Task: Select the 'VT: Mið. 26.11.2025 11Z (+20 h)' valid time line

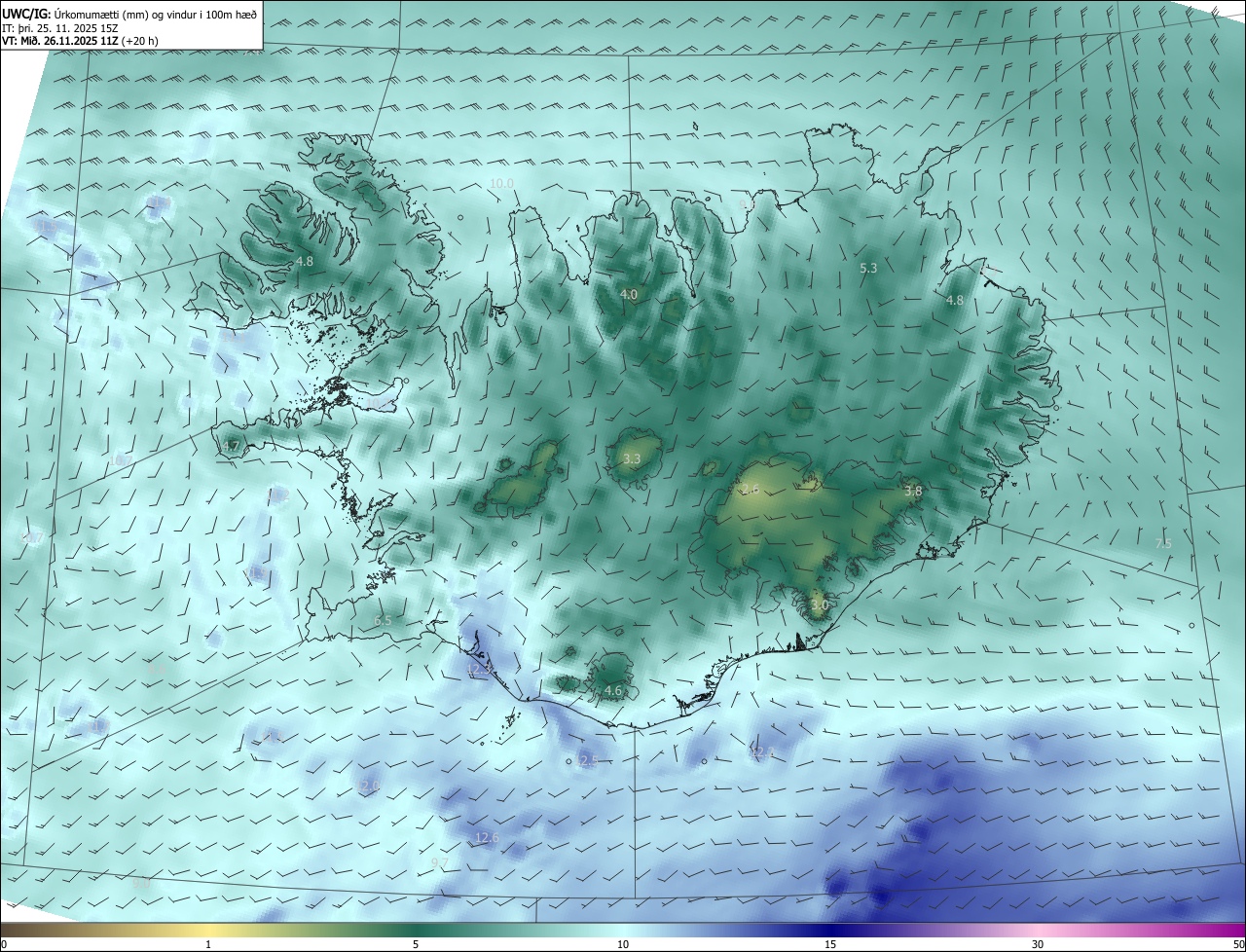Action: point(80,41)
